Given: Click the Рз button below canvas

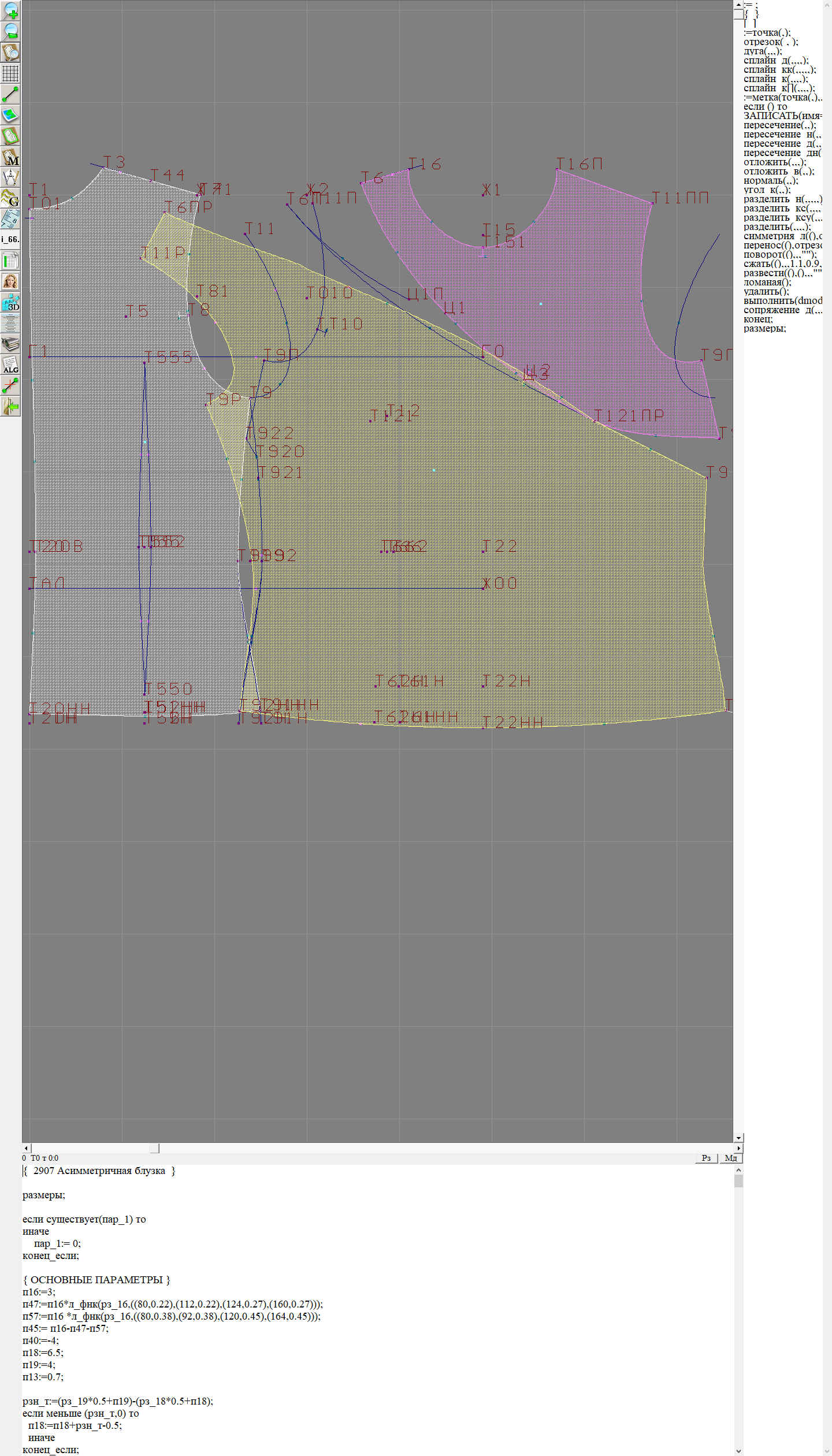Looking at the screenshot, I should [x=706, y=1157].
